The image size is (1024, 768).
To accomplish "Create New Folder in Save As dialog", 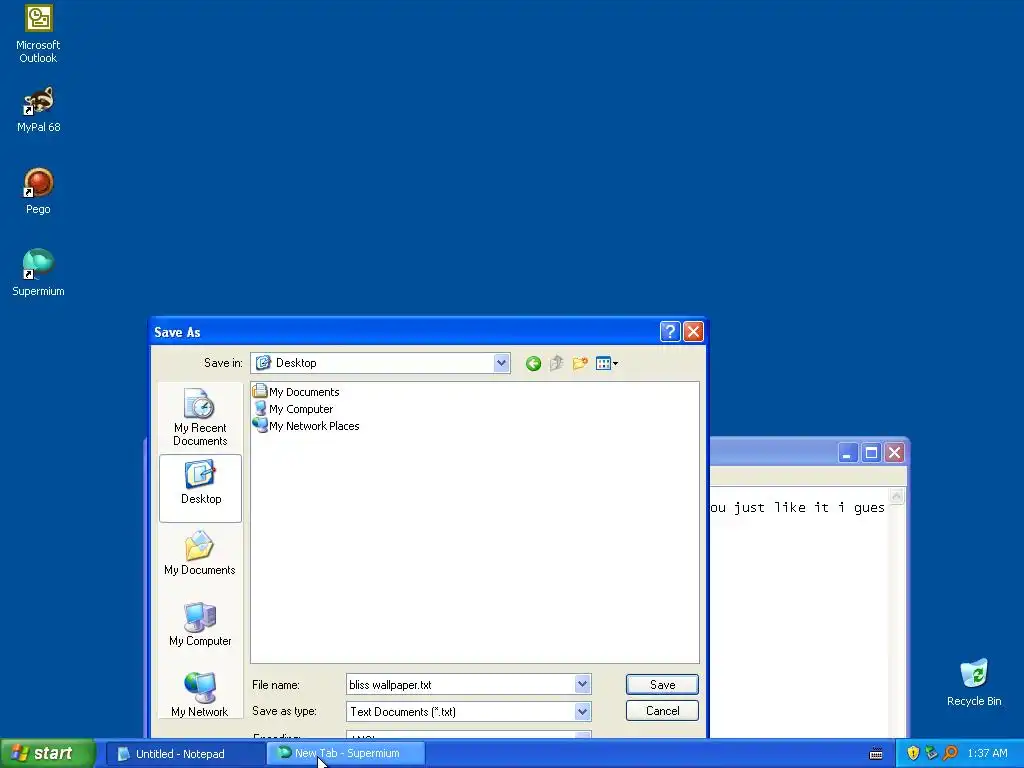I will (580, 364).
